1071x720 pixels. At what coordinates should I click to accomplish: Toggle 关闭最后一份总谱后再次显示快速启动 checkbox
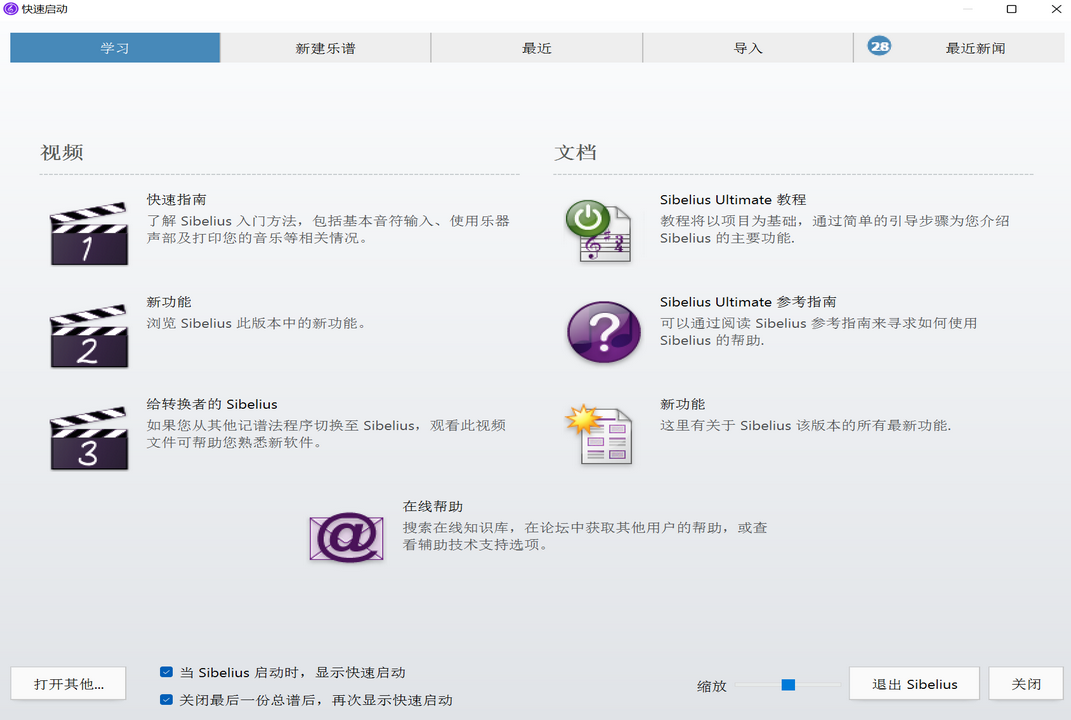[x=166, y=700]
